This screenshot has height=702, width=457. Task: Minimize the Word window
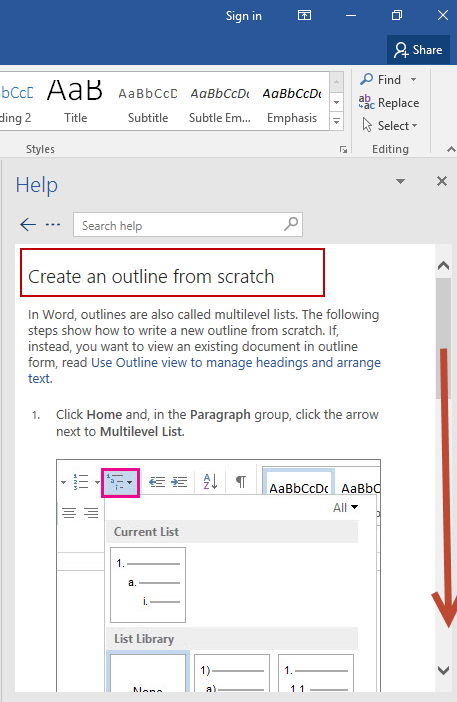pyautogui.click(x=351, y=16)
